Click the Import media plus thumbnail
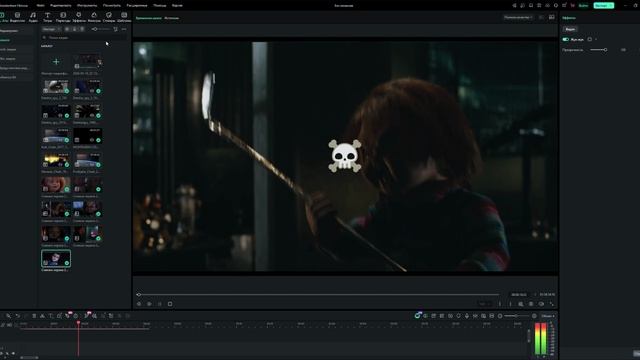 (x=56, y=62)
